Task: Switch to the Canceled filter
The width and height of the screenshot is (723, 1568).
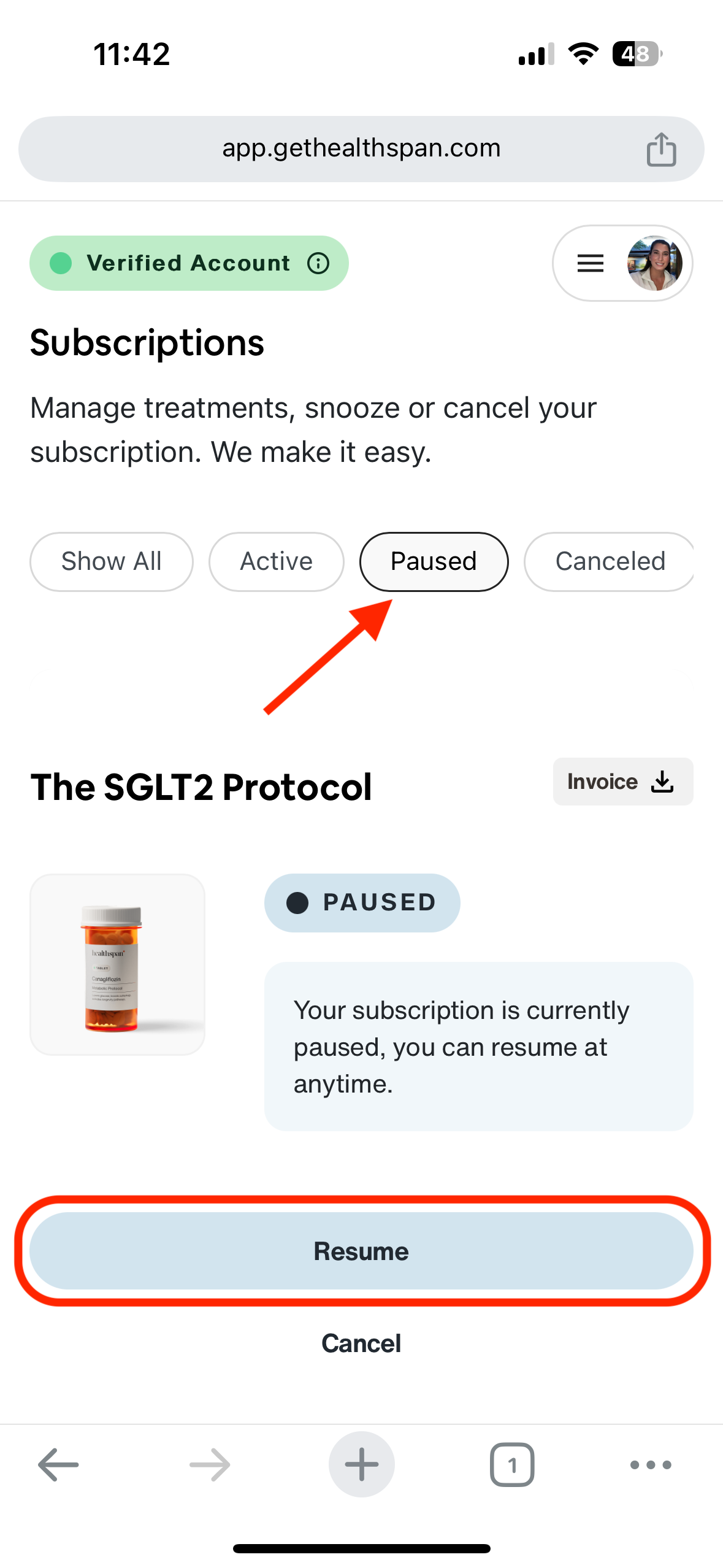Action: point(609,561)
